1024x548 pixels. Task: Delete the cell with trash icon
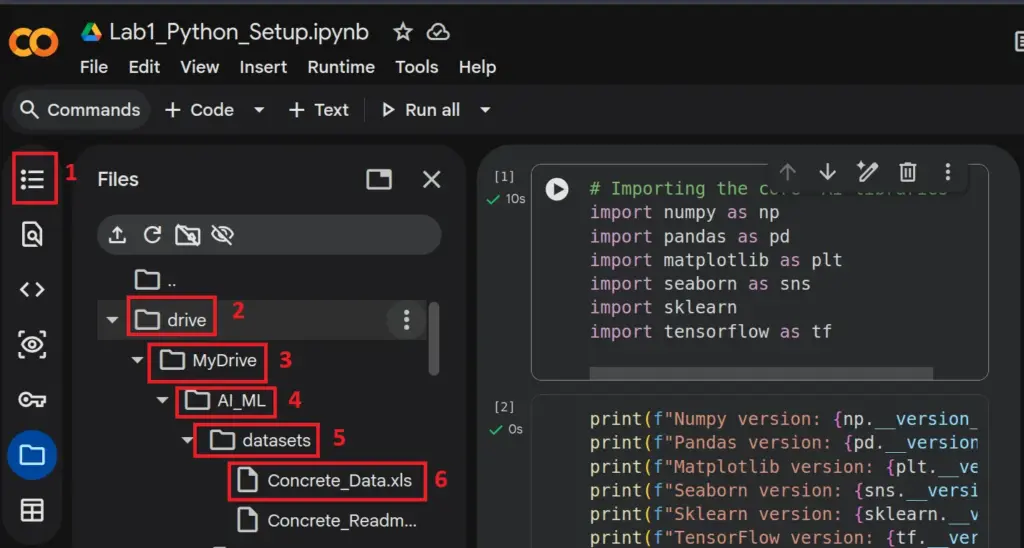tap(908, 172)
